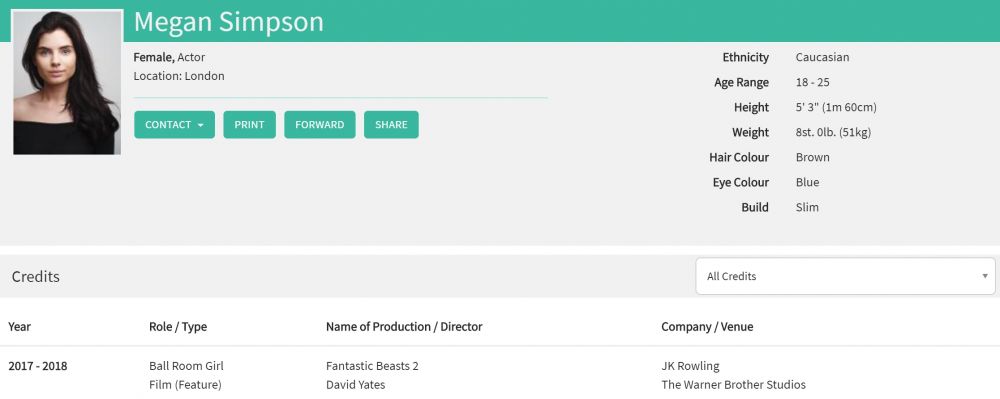Click The Warner Brother Studios venue

pyautogui.click(x=733, y=385)
